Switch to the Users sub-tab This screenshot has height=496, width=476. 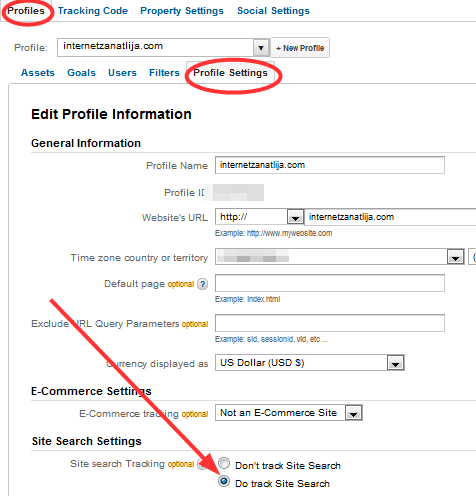(122, 73)
